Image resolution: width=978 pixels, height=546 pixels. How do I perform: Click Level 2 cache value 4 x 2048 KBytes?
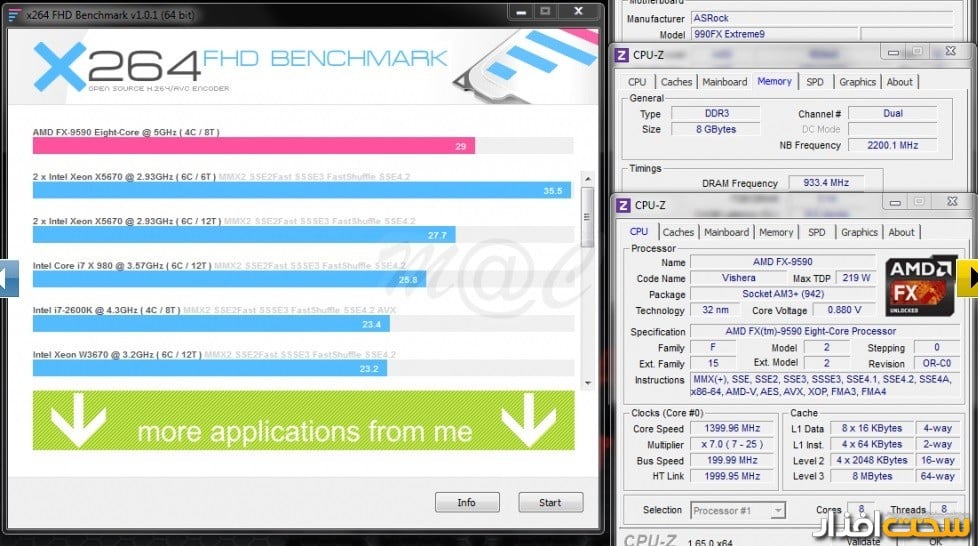(x=871, y=461)
